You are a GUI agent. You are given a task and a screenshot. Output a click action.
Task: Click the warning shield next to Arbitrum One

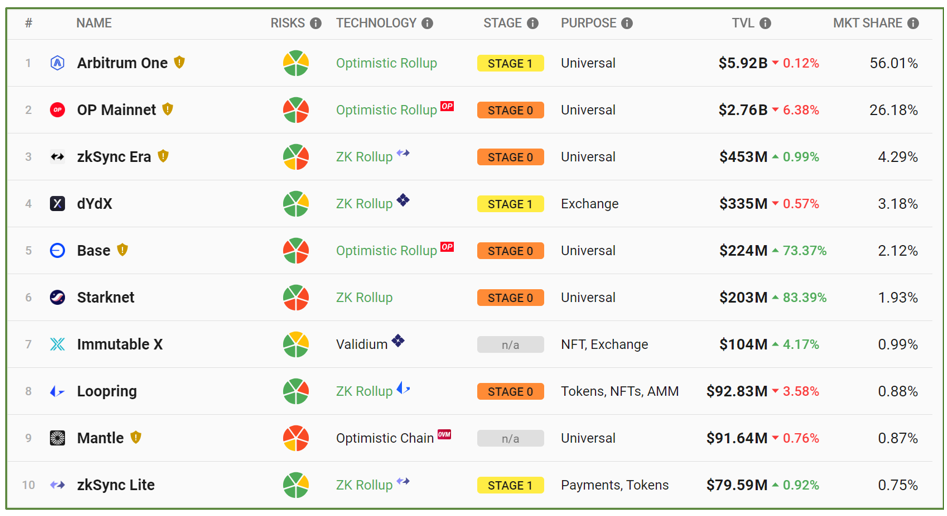179,62
